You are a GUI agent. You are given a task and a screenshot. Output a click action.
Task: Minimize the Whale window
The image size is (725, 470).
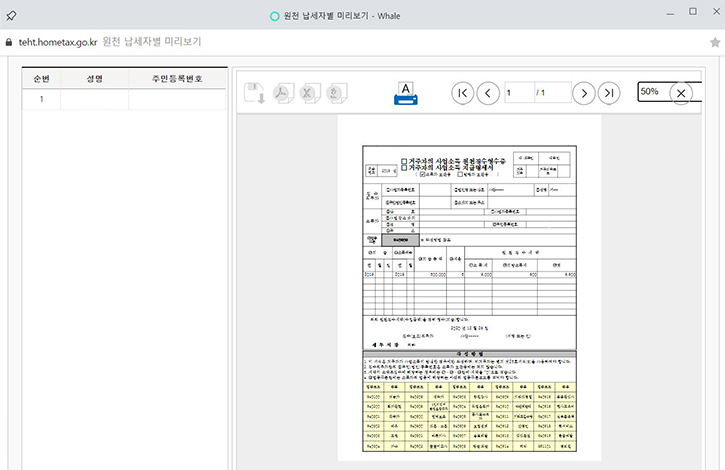tap(670, 14)
